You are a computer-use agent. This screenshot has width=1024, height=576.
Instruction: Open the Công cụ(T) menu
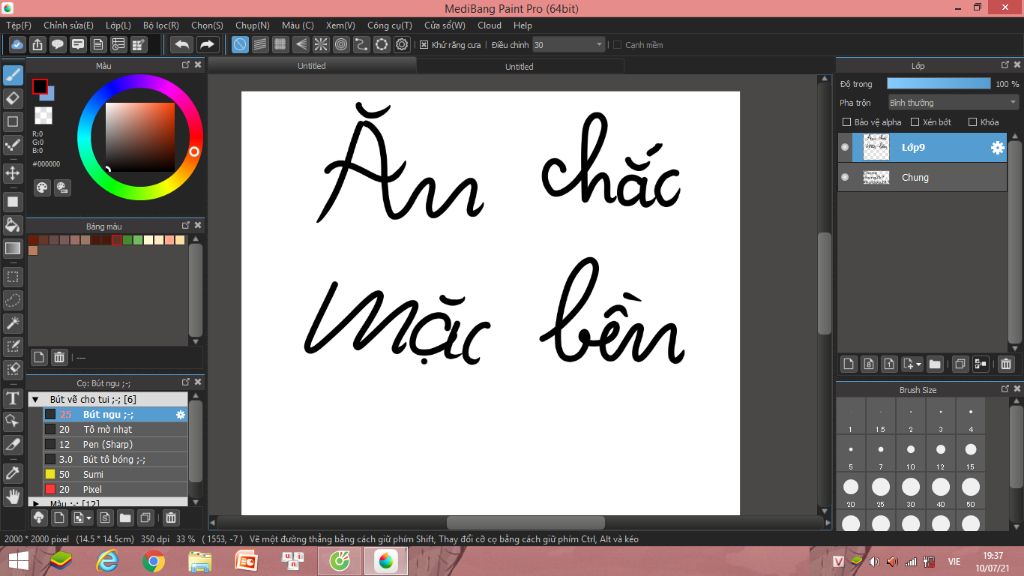click(x=389, y=25)
